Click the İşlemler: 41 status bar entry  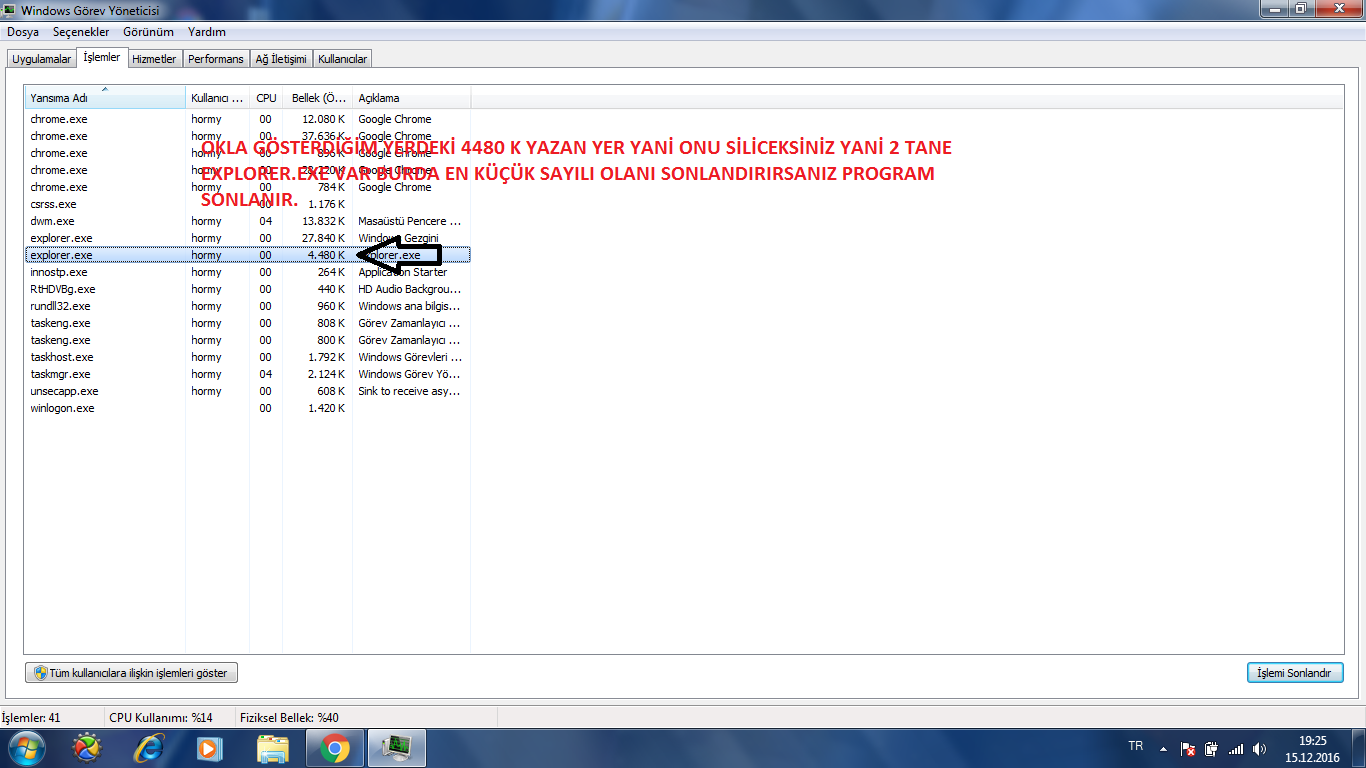[x=30, y=718]
